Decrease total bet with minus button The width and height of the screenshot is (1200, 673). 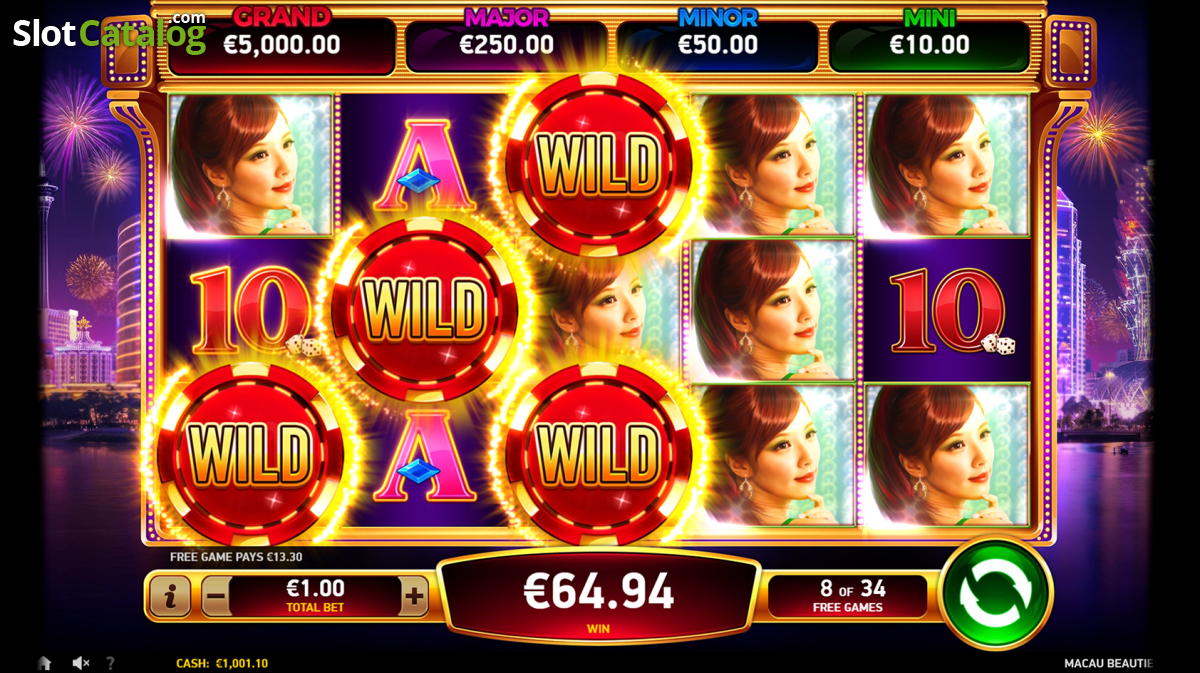pos(216,598)
